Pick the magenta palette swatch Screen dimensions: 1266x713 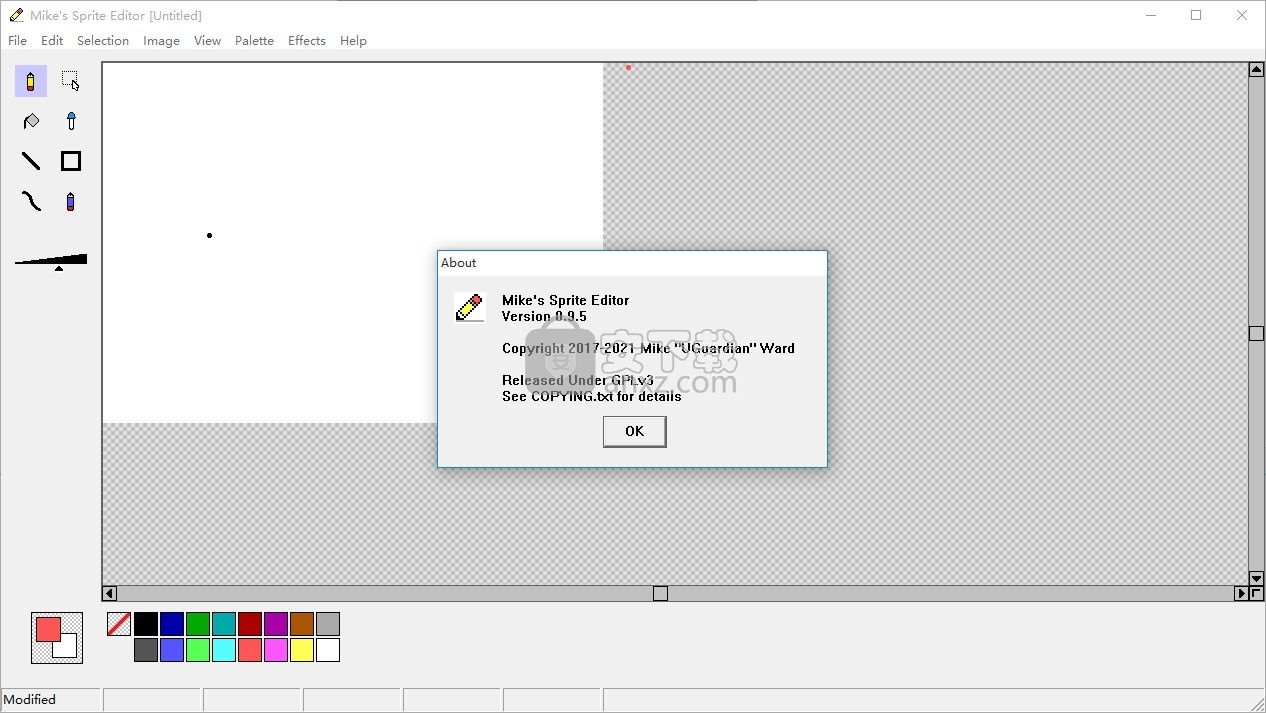[276, 650]
